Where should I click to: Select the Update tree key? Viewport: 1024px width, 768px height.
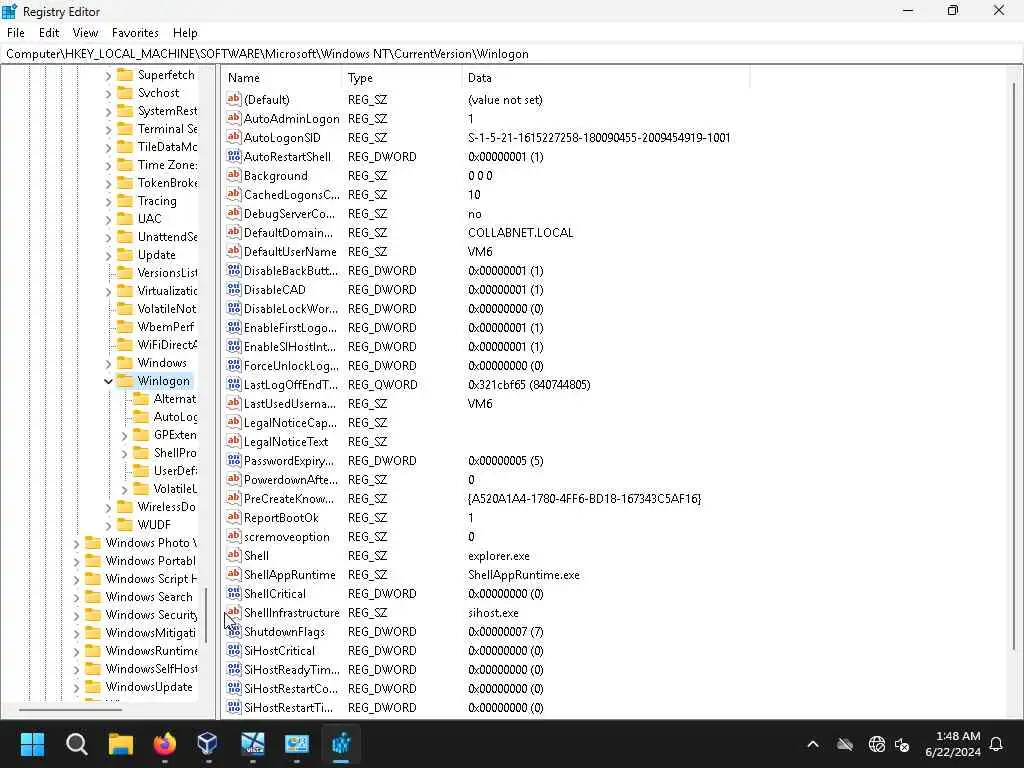[156, 255]
